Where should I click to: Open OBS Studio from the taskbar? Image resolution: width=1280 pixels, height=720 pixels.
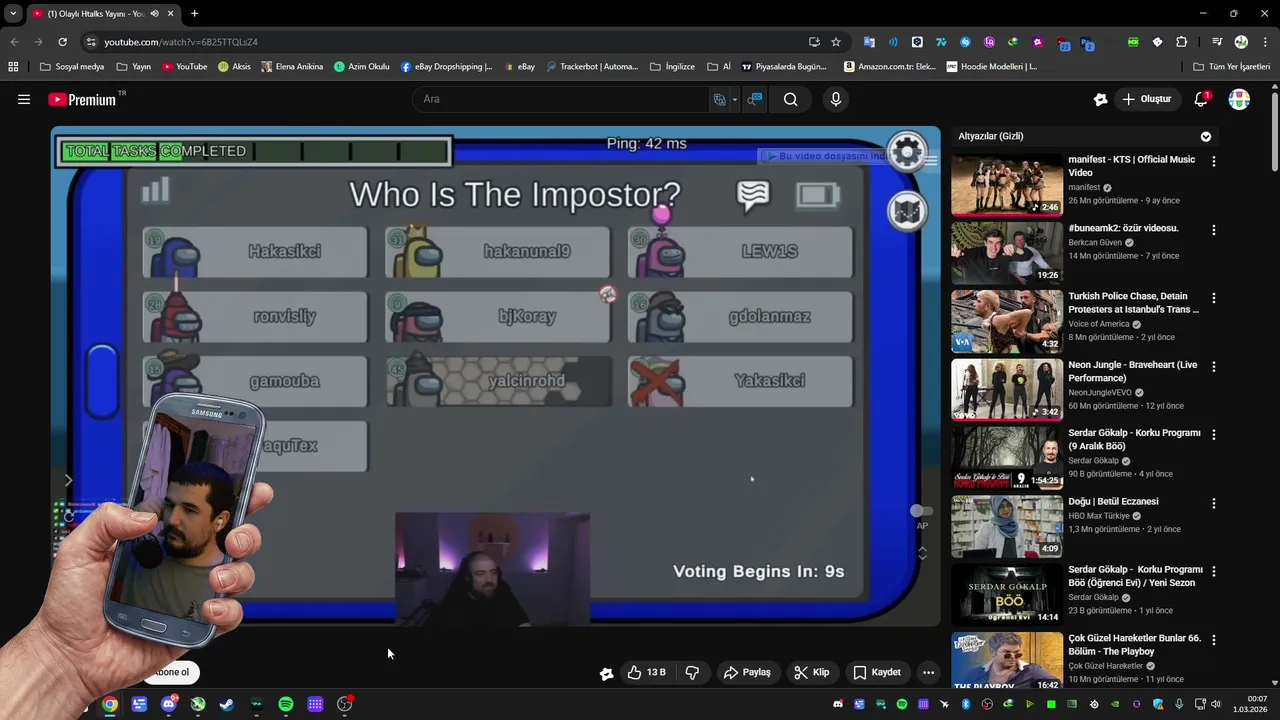pos(345,704)
